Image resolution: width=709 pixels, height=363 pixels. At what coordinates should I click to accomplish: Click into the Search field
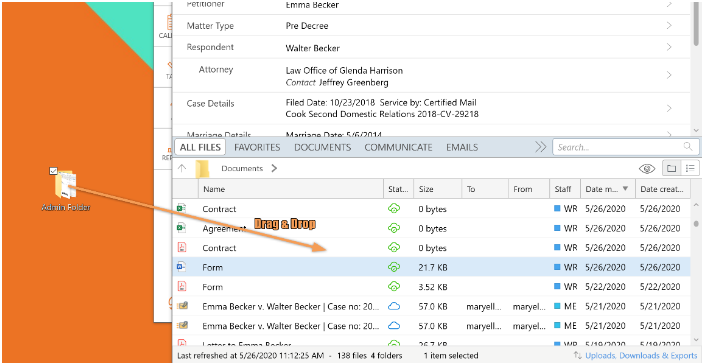pos(625,147)
